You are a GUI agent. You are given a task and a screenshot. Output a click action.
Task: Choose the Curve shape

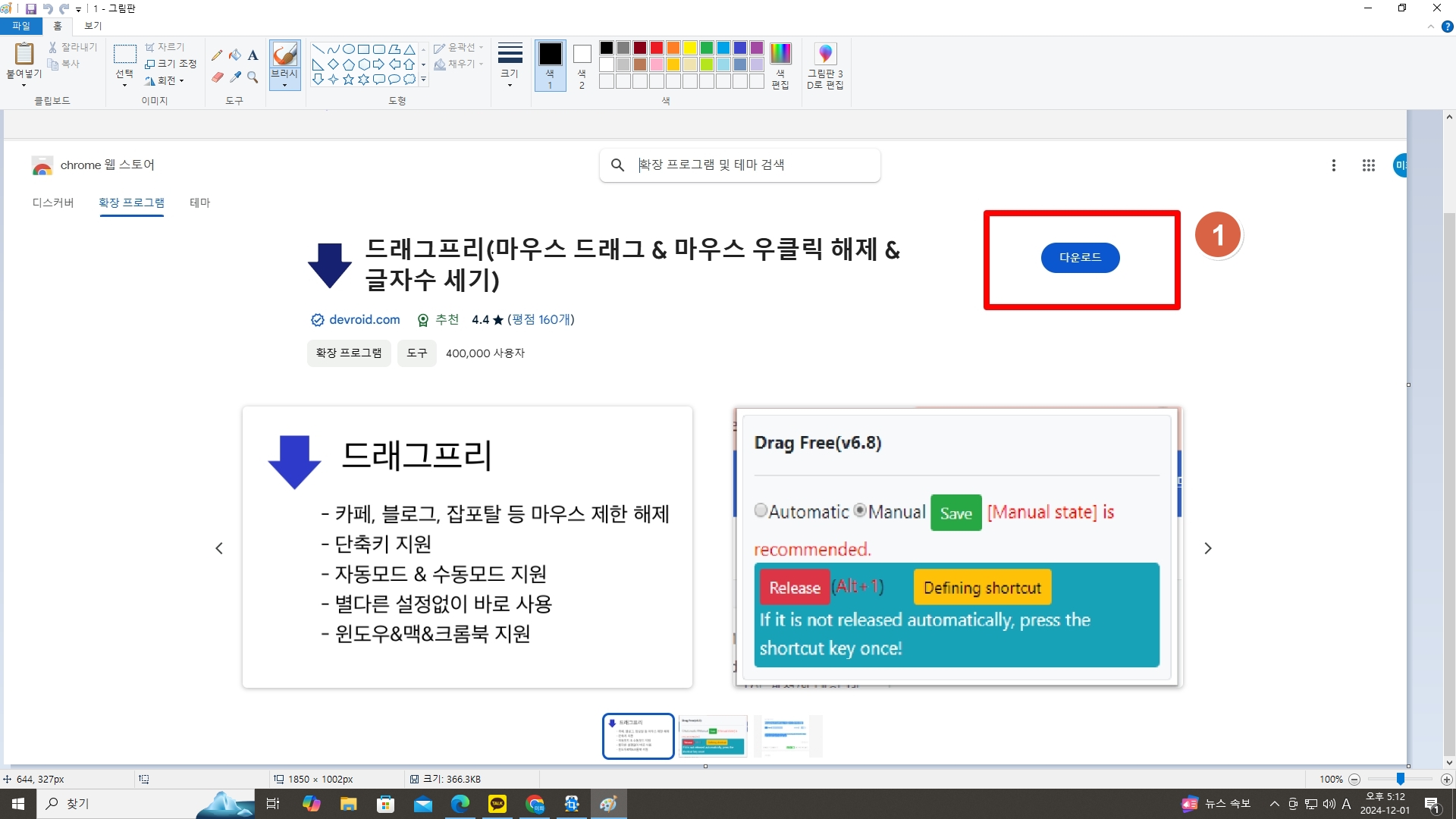click(333, 49)
